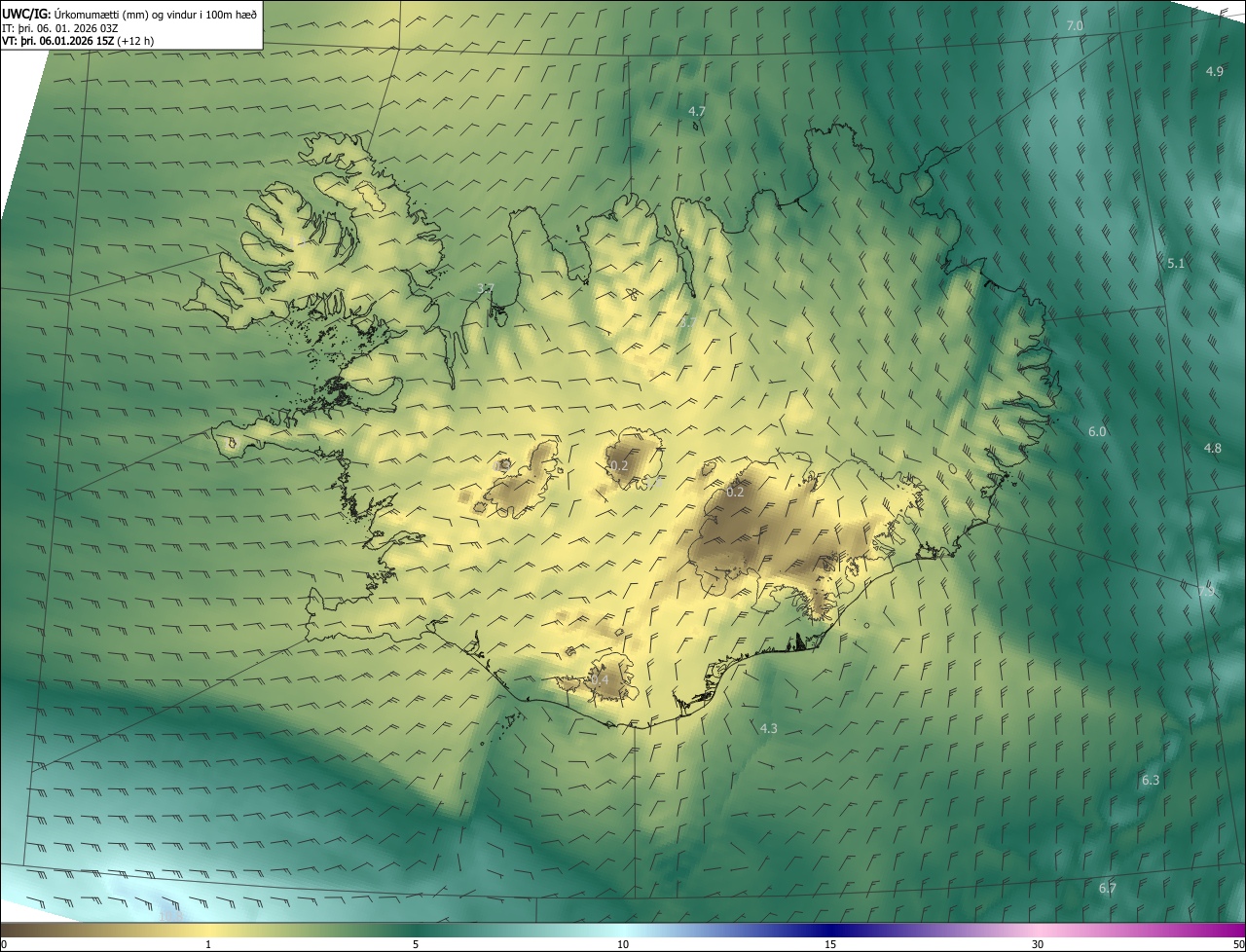The height and width of the screenshot is (952, 1246).
Task: Click the tick label 10 on the color scale
Action: [623, 945]
